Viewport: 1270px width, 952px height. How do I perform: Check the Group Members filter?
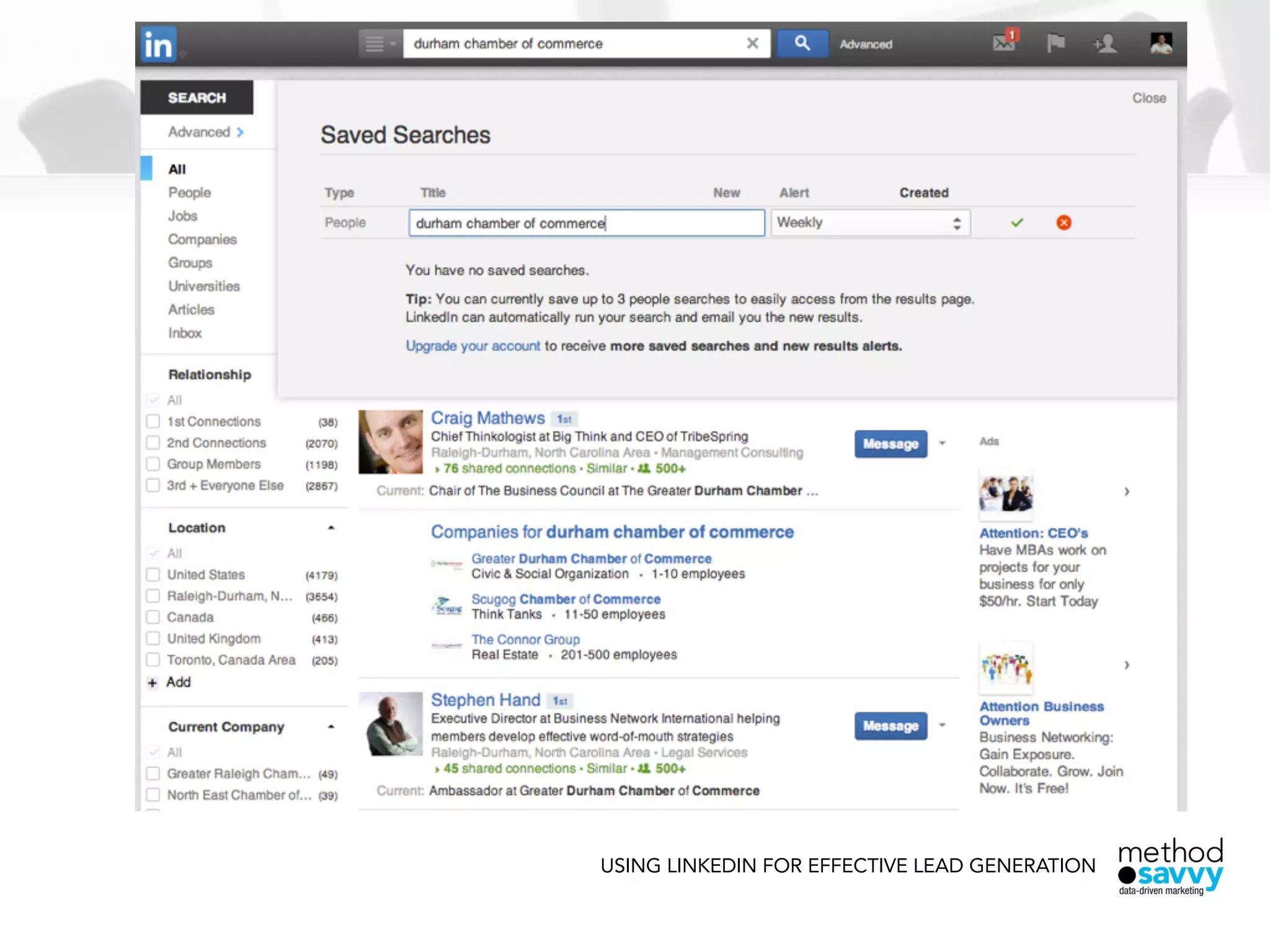[153, 464]
